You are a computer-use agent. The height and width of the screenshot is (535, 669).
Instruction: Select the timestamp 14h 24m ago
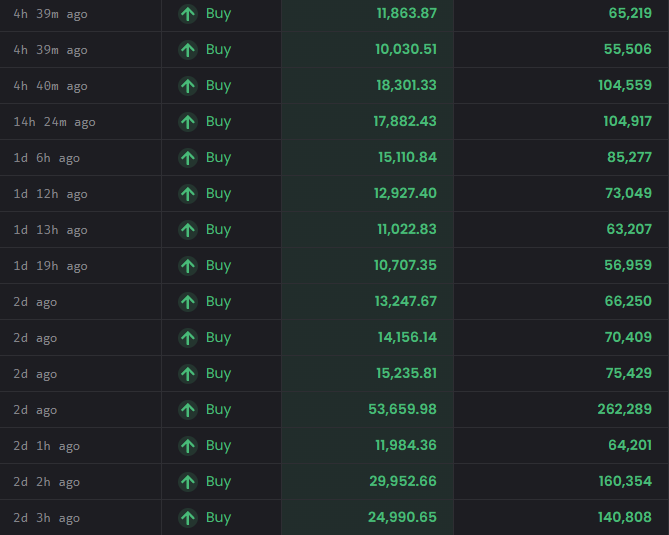point(54,122)
